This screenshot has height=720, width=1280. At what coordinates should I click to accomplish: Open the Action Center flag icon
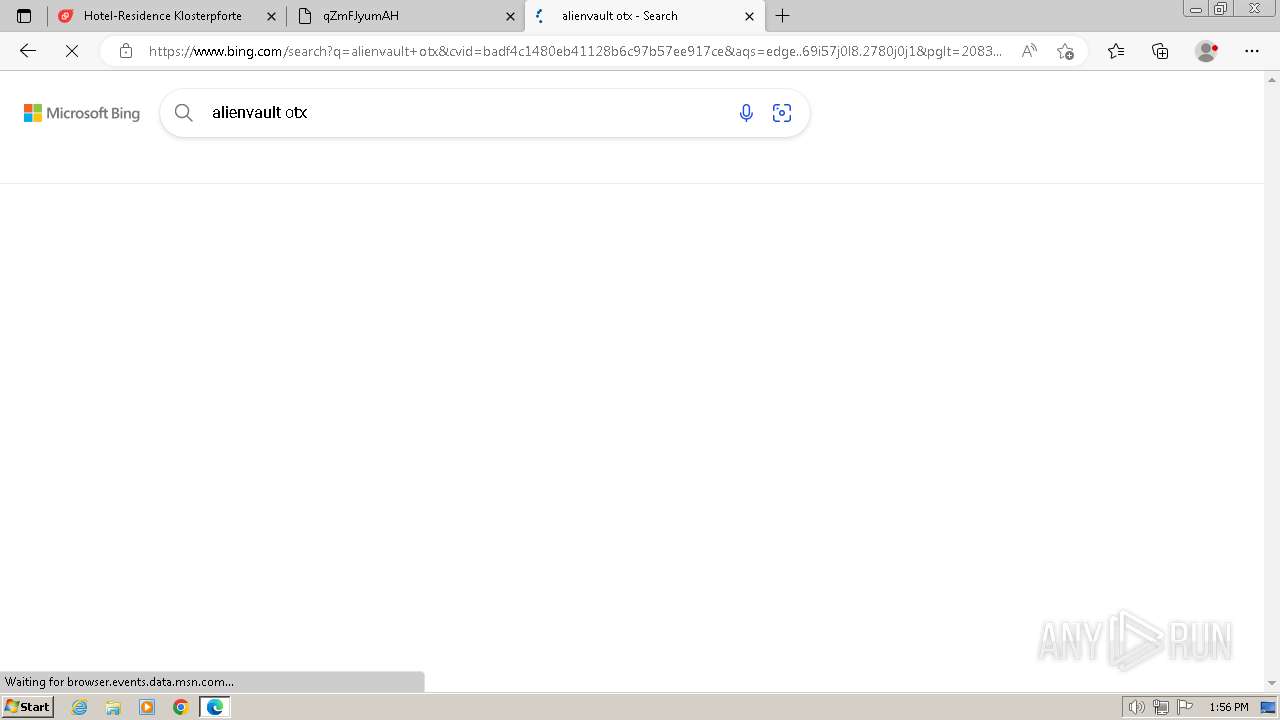[x=1185, y=707]
